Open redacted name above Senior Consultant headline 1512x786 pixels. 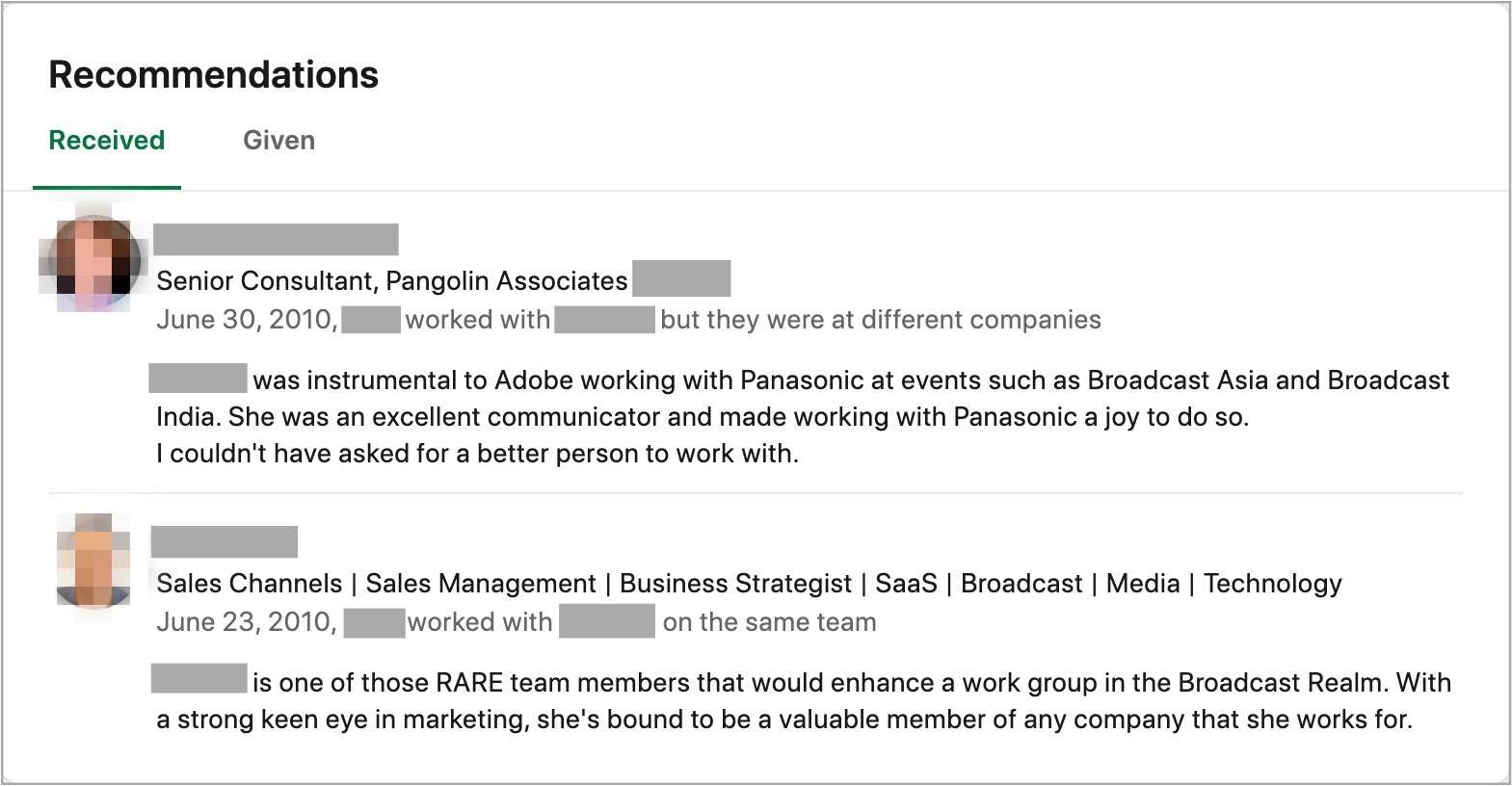(276, 240)
